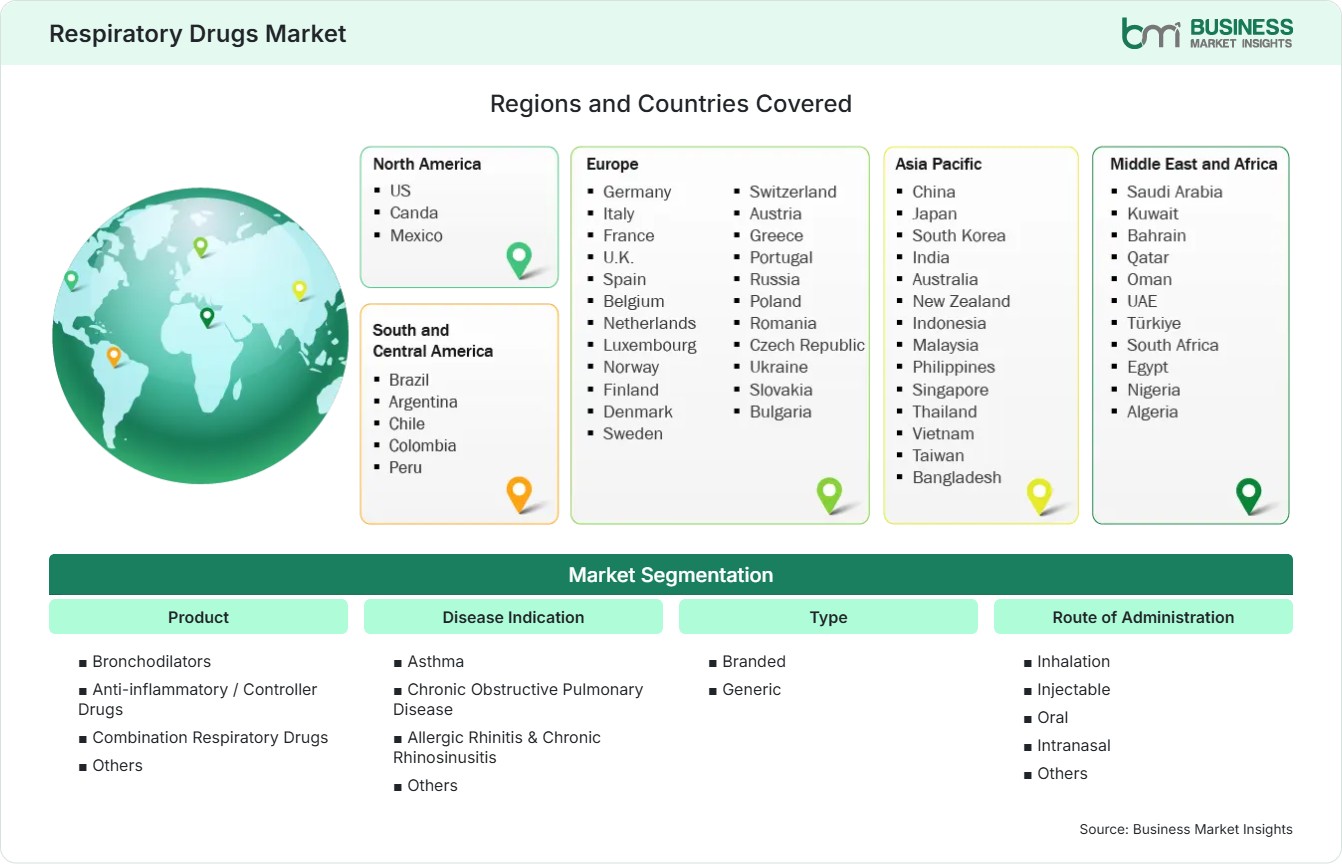Click the green pin in North America card

tap(519, 260)
